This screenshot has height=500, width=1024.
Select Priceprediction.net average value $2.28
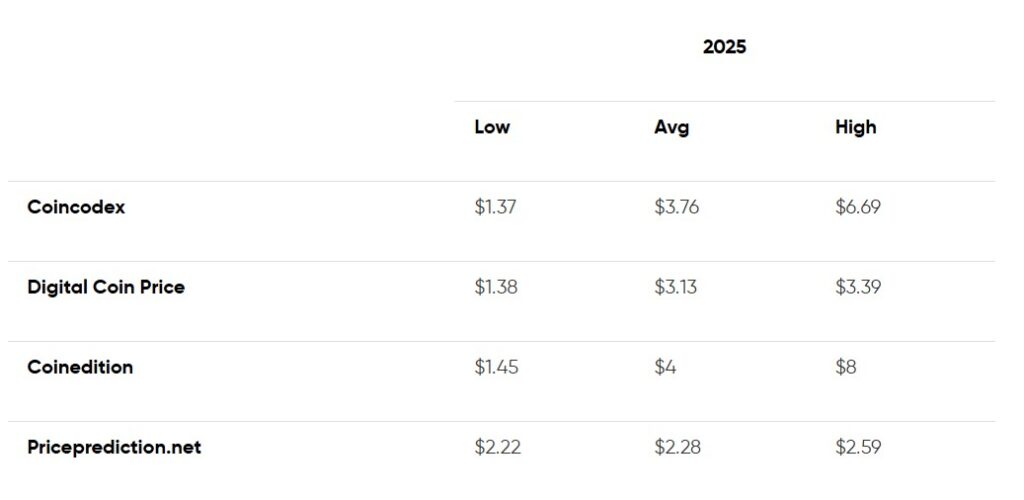pyautogui.click(x=677, y=447)
